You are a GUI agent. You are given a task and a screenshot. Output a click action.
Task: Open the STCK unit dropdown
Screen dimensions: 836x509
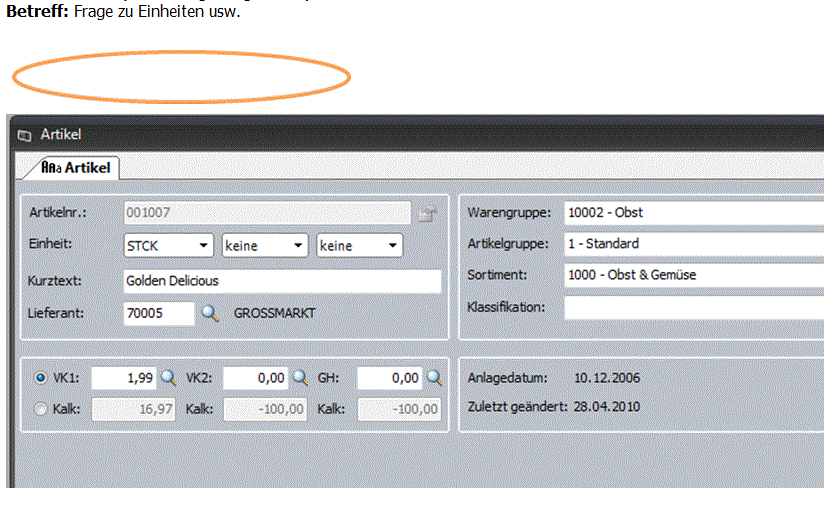tap(203, 246)
